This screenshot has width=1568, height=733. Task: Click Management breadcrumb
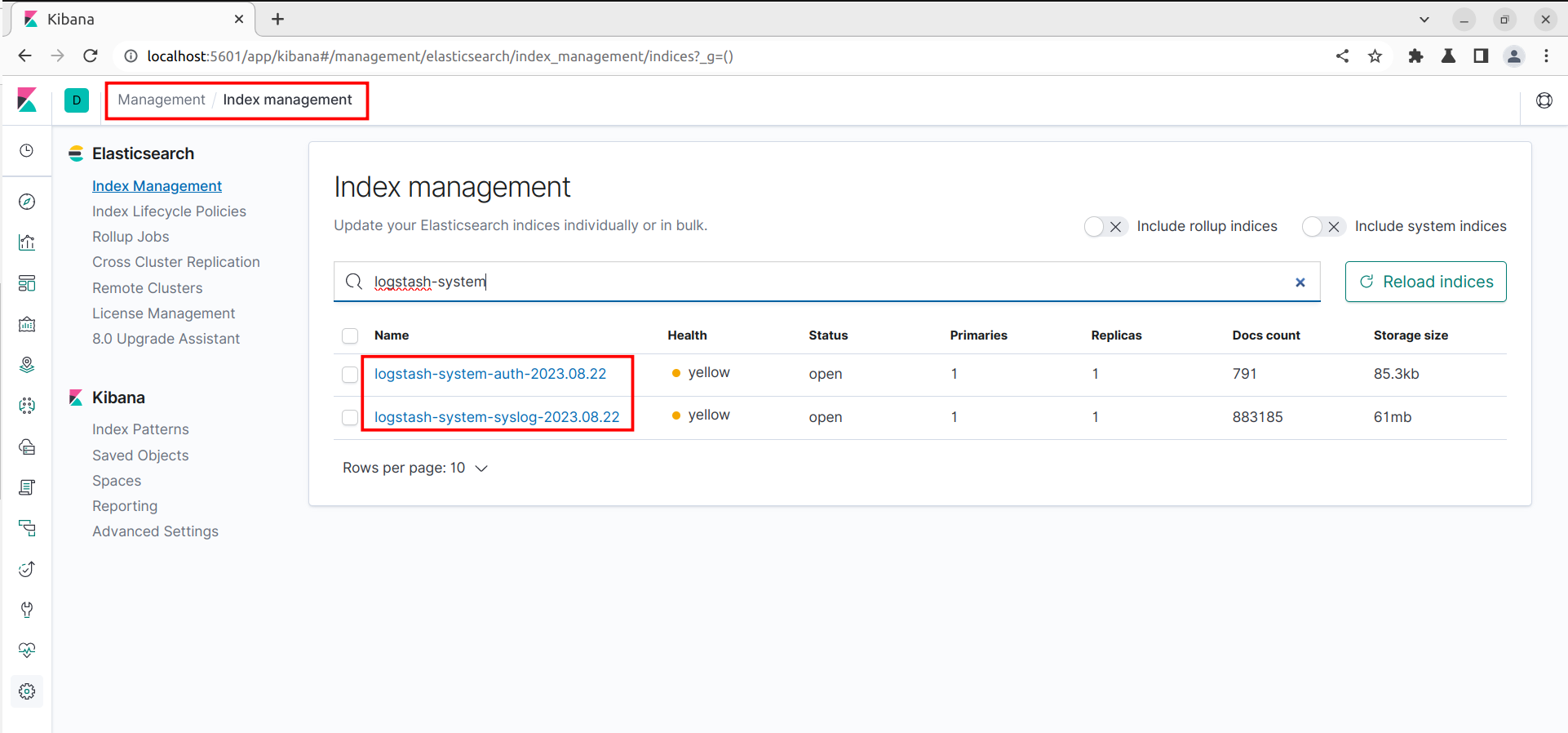162,100
